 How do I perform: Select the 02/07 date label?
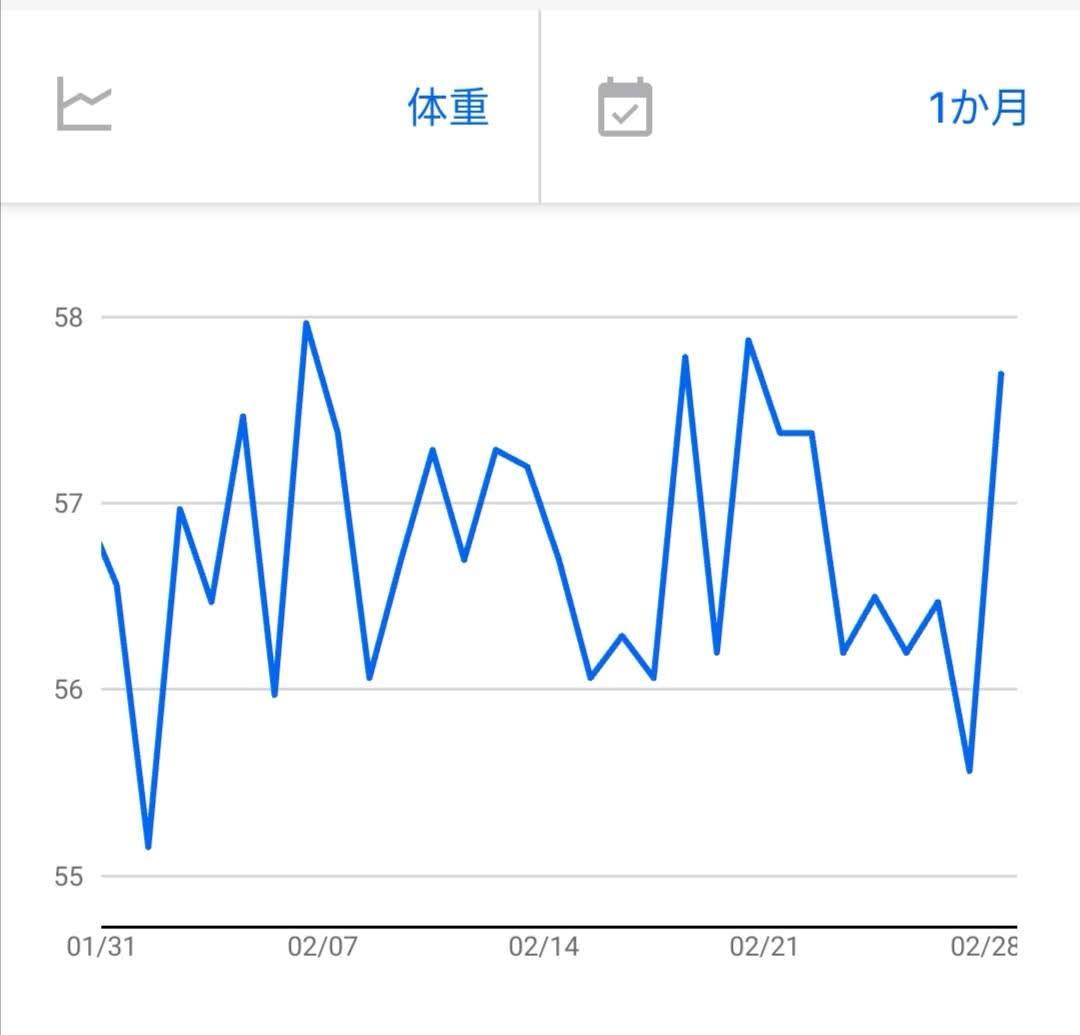[322, 947]
